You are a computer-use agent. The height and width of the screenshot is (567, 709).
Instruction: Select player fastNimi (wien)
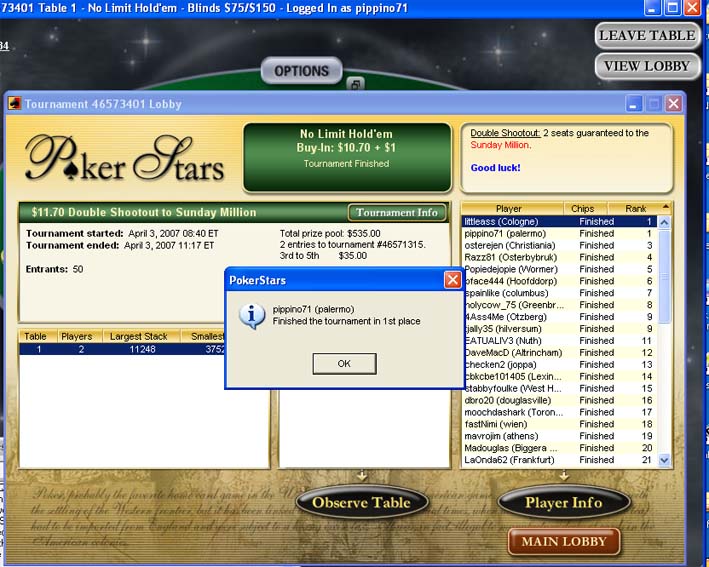pyautogui.click(x=559, y=424)
